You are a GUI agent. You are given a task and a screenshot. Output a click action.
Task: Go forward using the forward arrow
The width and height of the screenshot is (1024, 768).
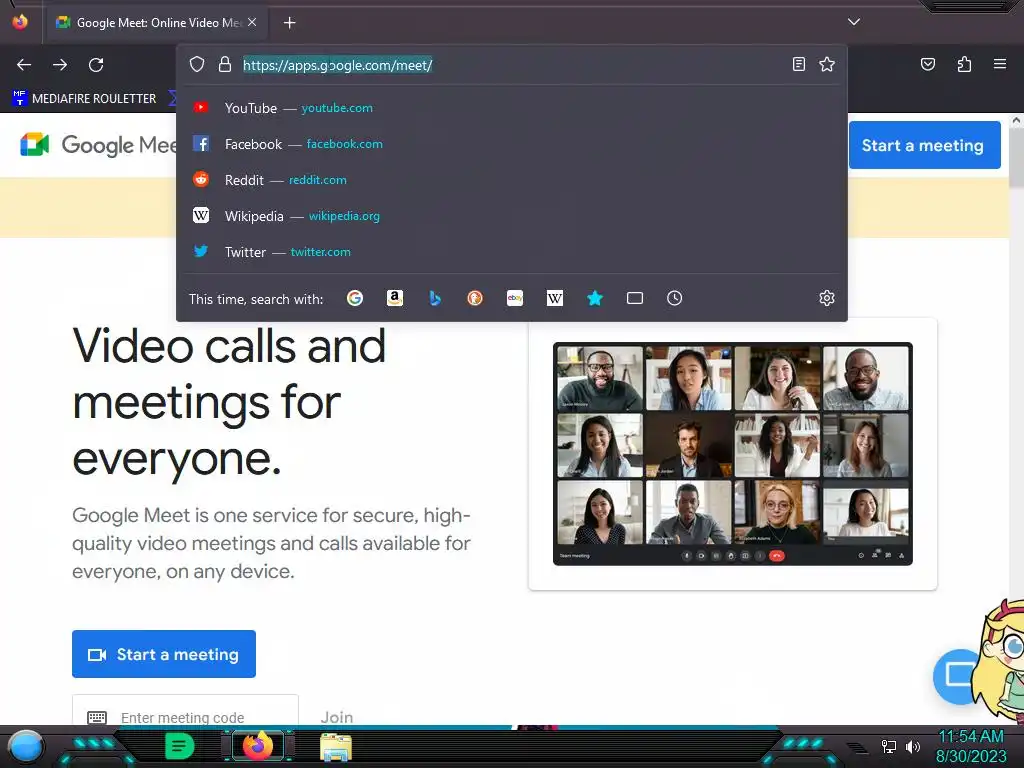60,65
